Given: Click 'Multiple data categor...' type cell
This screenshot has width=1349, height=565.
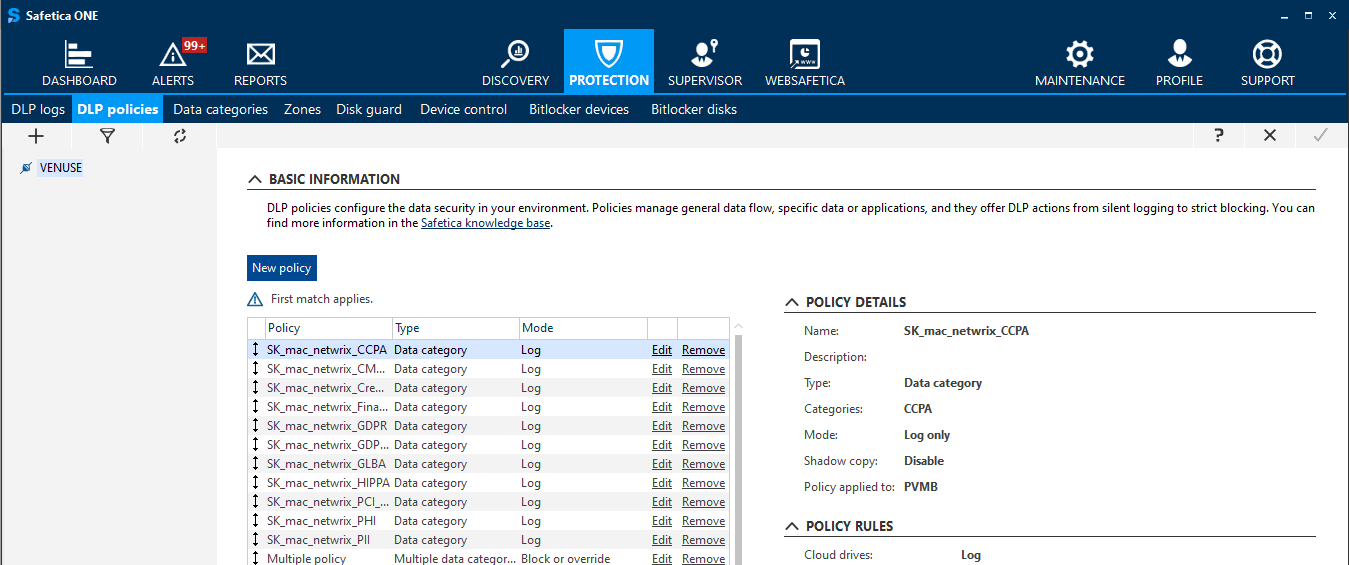Looking at the screenshot, I should tap(455, 559).
